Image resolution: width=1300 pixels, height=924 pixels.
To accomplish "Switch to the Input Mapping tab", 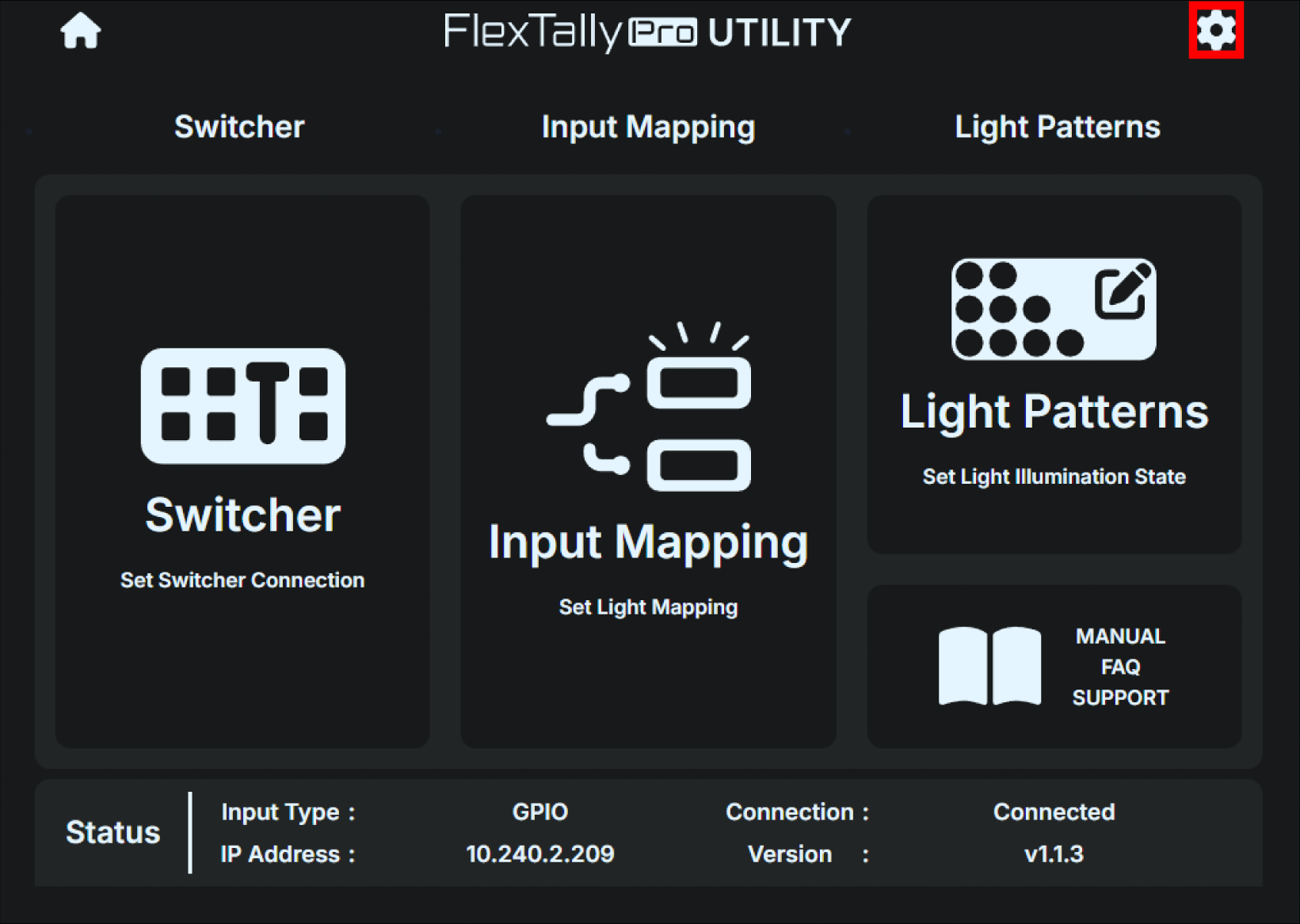I will (x=648, y=127).
